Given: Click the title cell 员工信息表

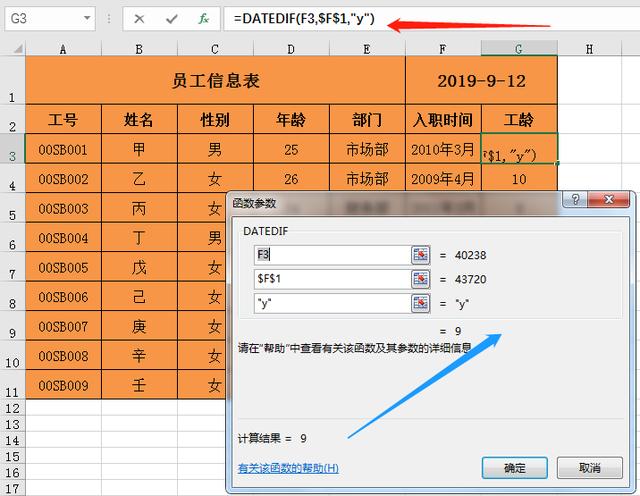Looking at the screenshot, I should pyautogui.click(x=215, y=80).
